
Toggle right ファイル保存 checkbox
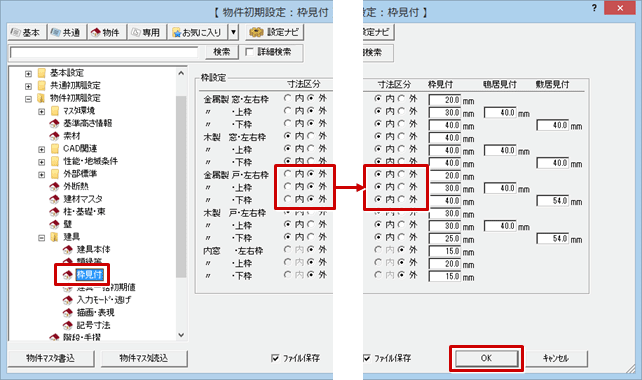[366, 358]
